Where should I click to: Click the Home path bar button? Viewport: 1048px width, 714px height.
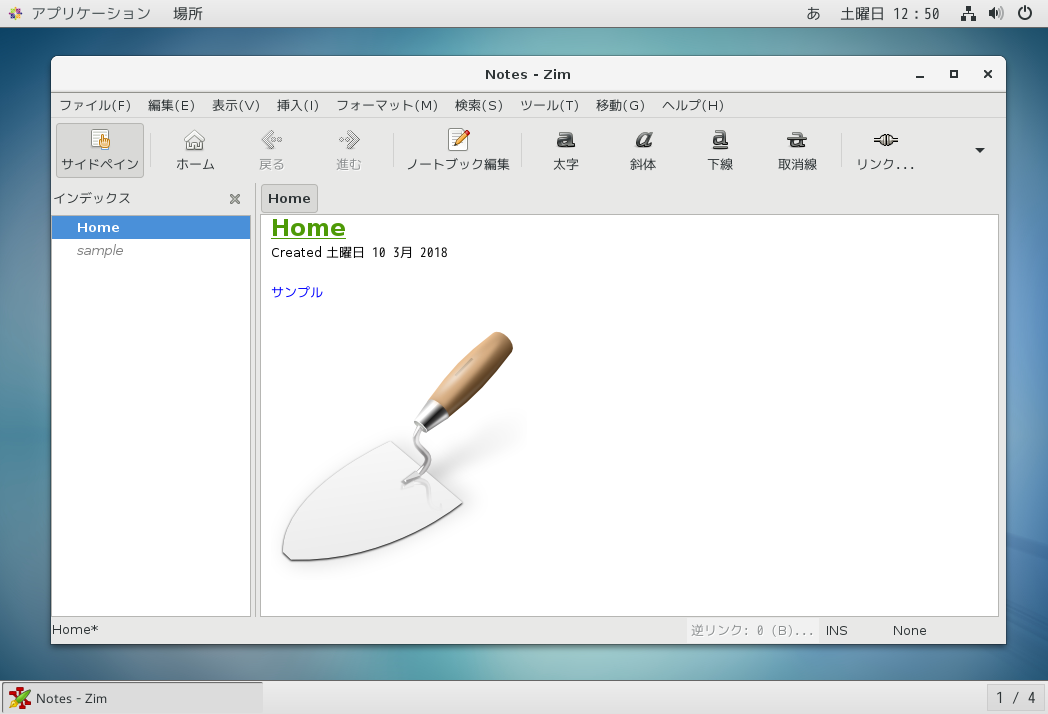tap(289, 199)
